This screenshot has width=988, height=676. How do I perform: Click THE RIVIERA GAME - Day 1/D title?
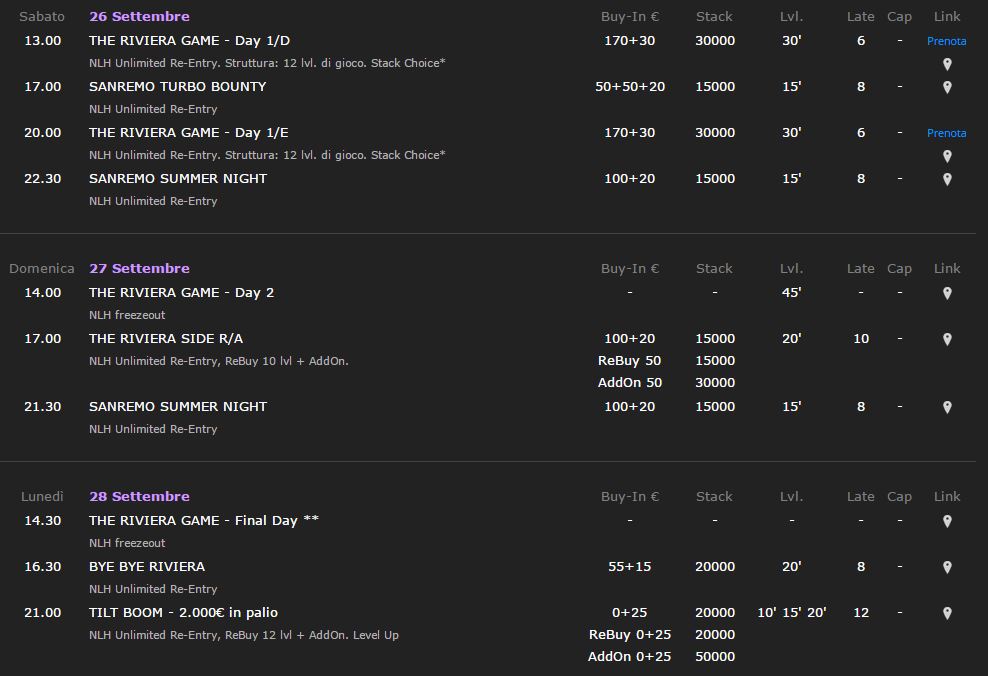190,41
